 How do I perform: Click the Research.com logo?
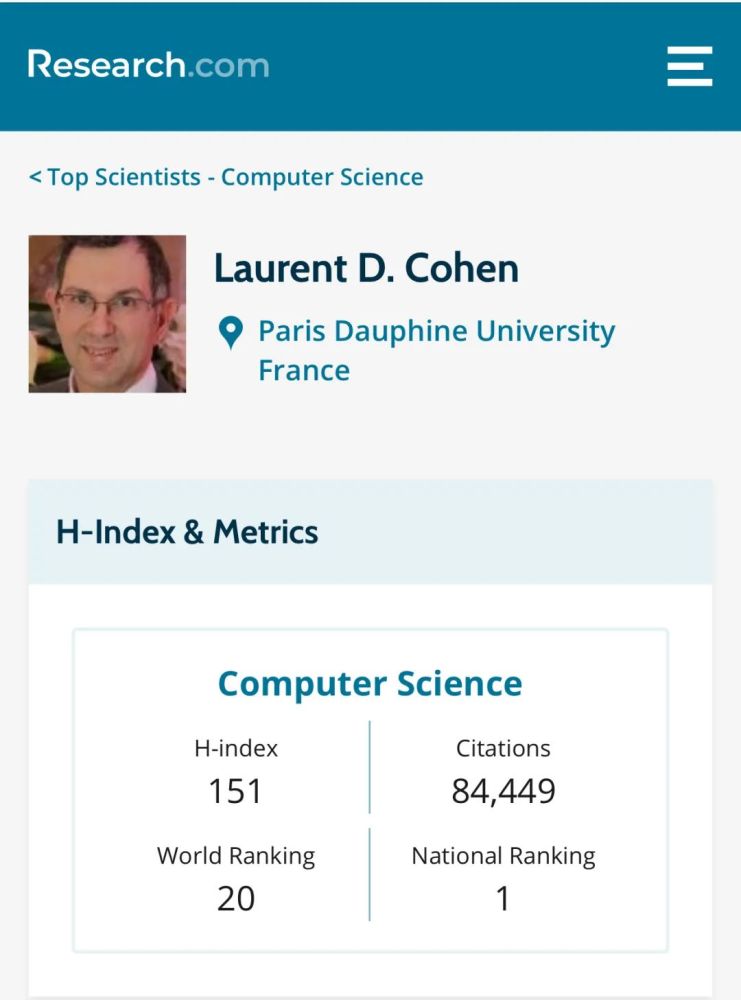pyautogui.click(x=148, y=64)
